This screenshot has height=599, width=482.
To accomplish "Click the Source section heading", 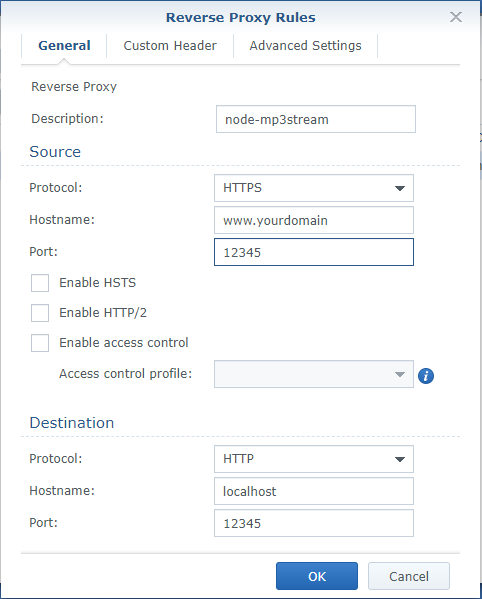I will tap(55, 152).
